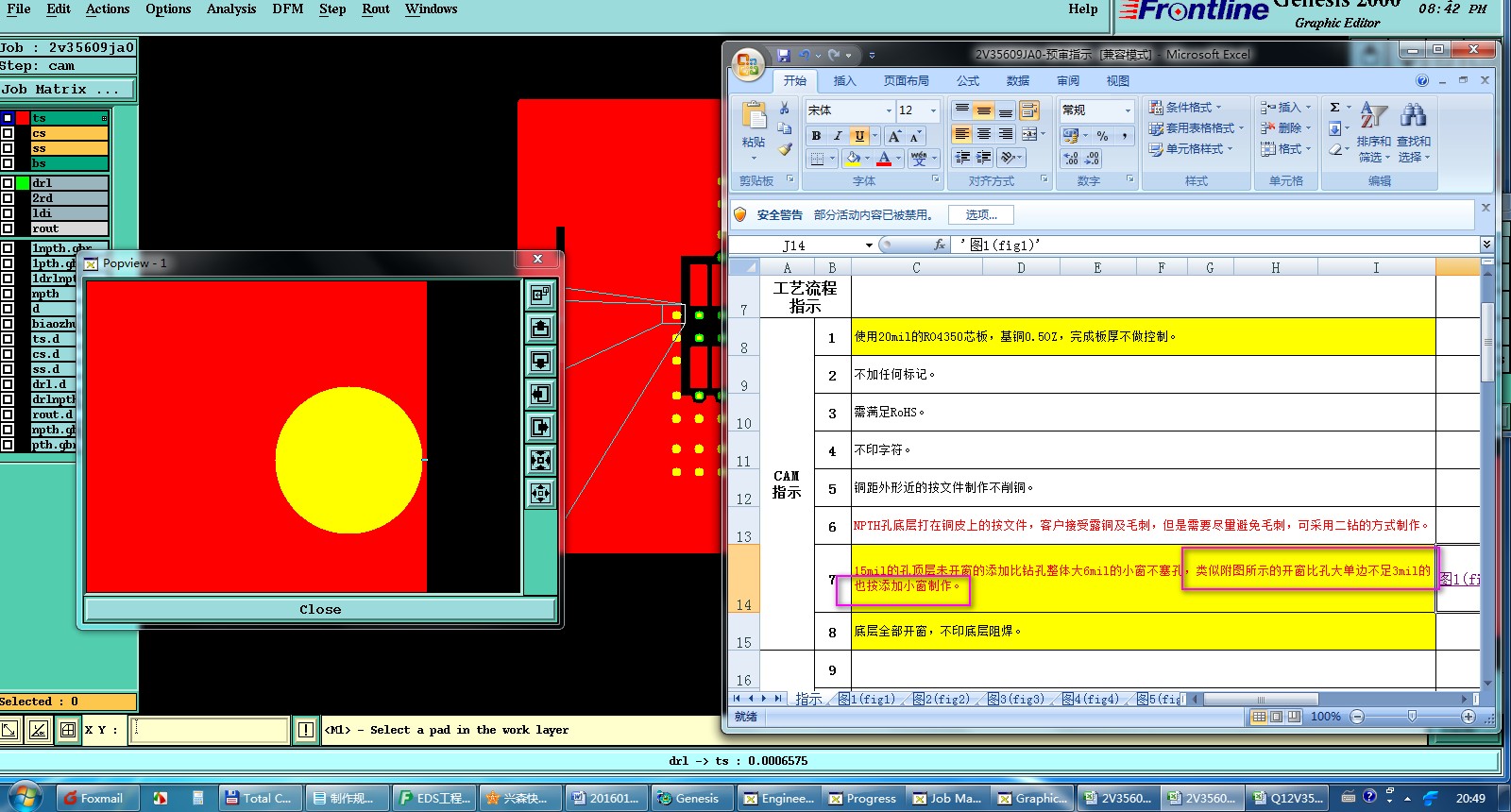Click the pan up icon in Popview
The height and width of the screenshot is (812, 1511).
click(540, 328)
